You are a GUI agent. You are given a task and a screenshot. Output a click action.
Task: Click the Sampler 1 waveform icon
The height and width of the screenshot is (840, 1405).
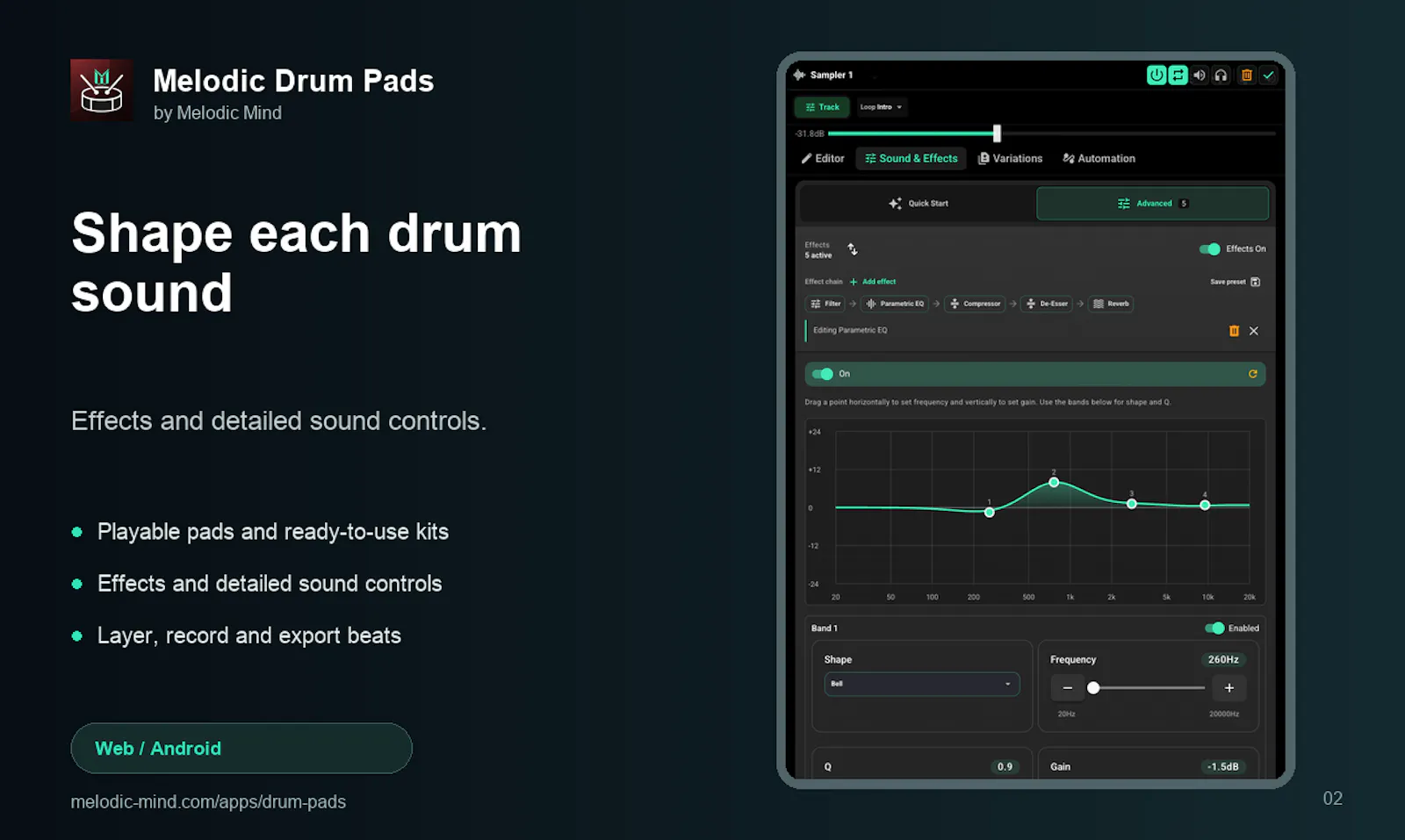point(799,75)
